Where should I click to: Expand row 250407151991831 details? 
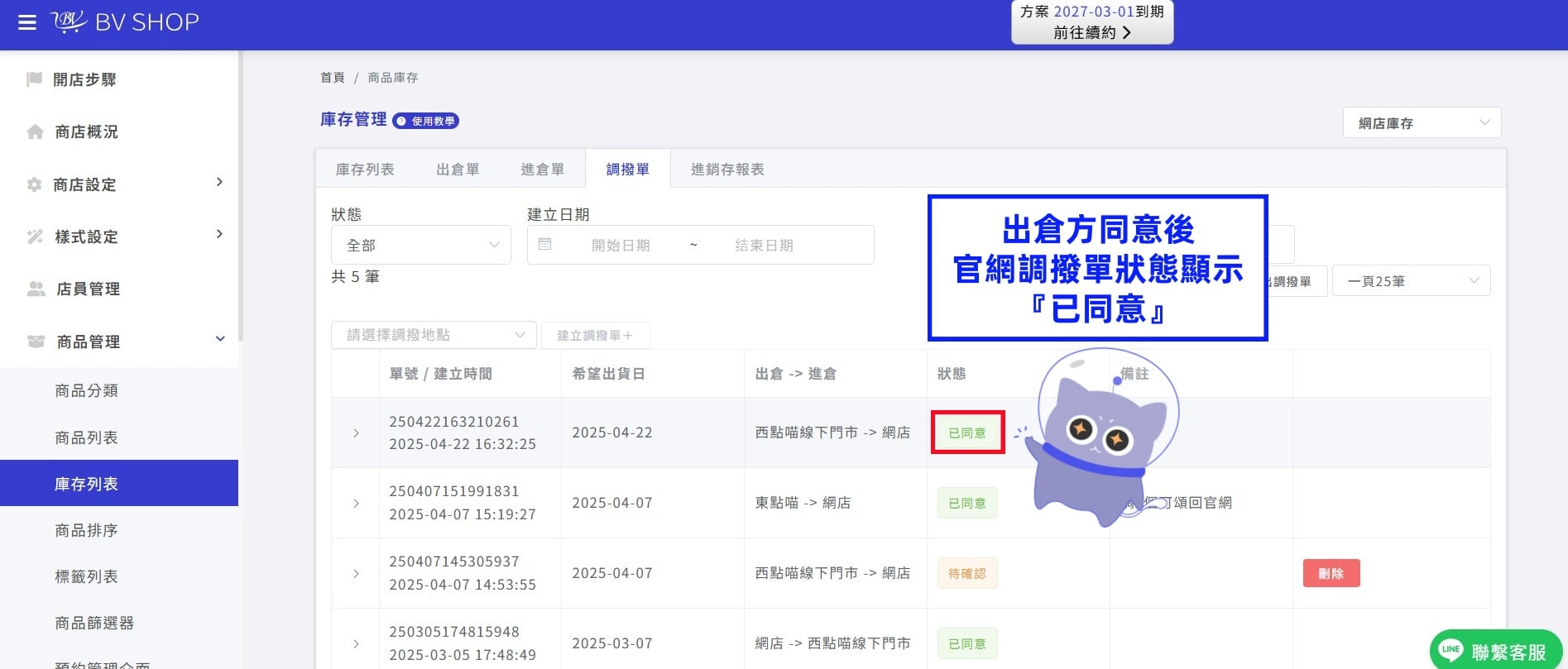[356, 504]
